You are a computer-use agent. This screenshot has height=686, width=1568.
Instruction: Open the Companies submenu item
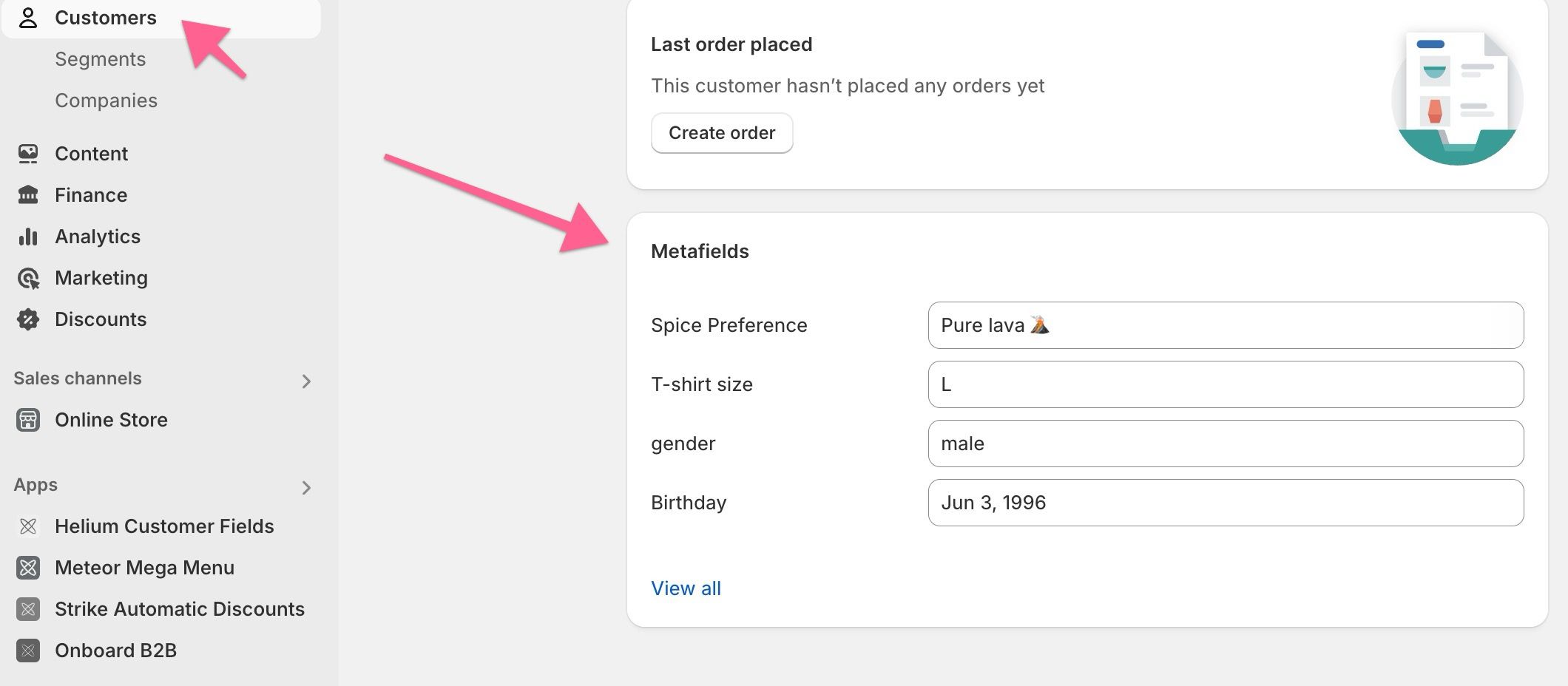click(x=107, y=101)
